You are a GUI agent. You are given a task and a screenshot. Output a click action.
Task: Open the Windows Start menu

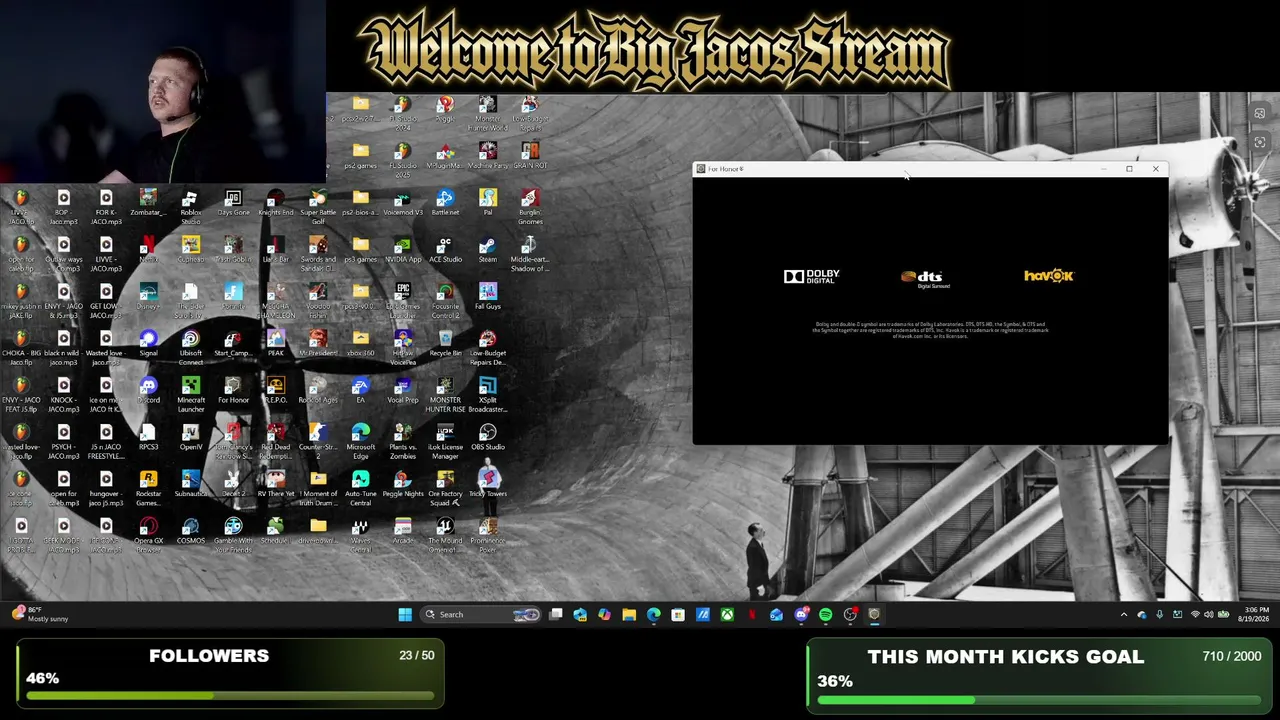click(x=405, y=614)
